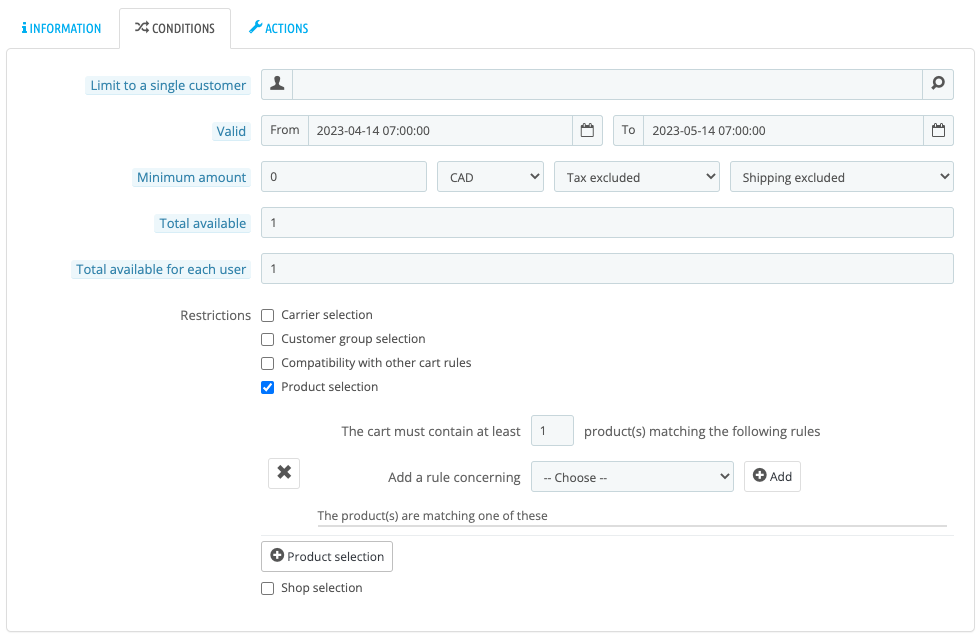Viewport: 980px width, 637px height.
Task: Click the Total available input field
Action: point(607,223)
